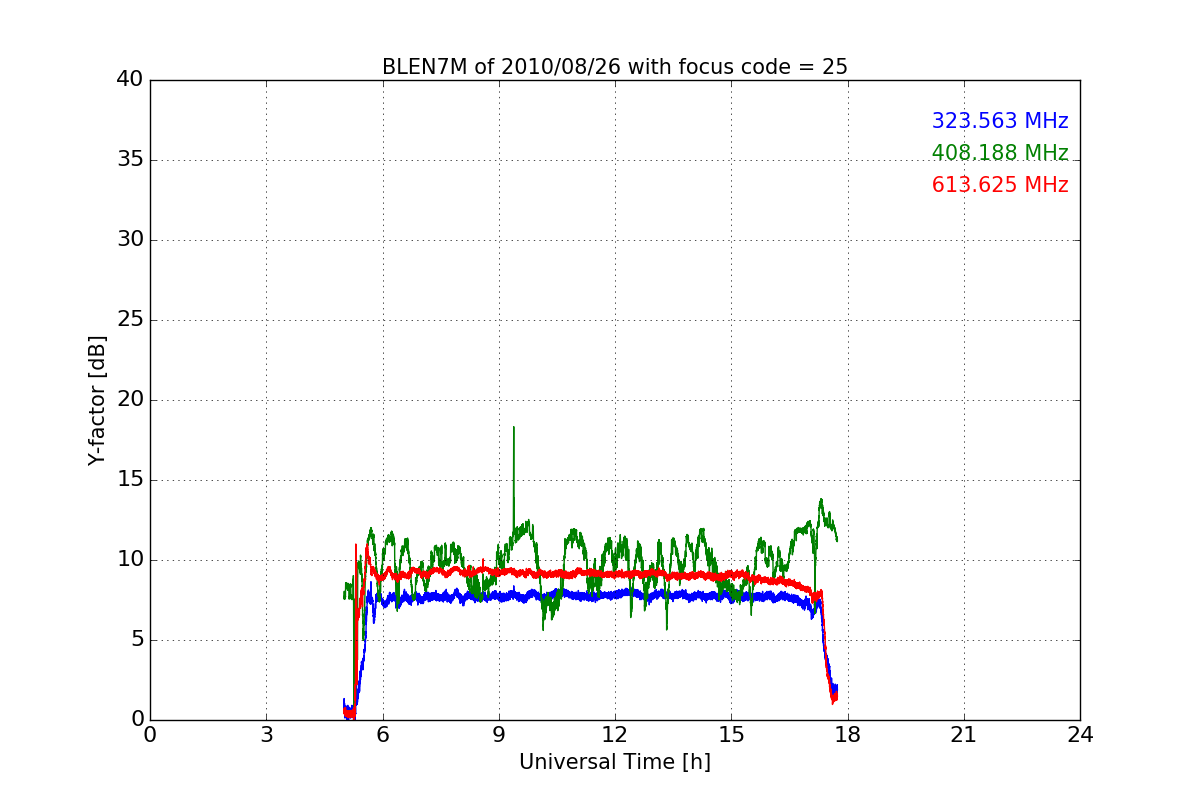1200x800 pixels.
Task: Select the 323.563 MHz legend label
Action: [1000, 121]
